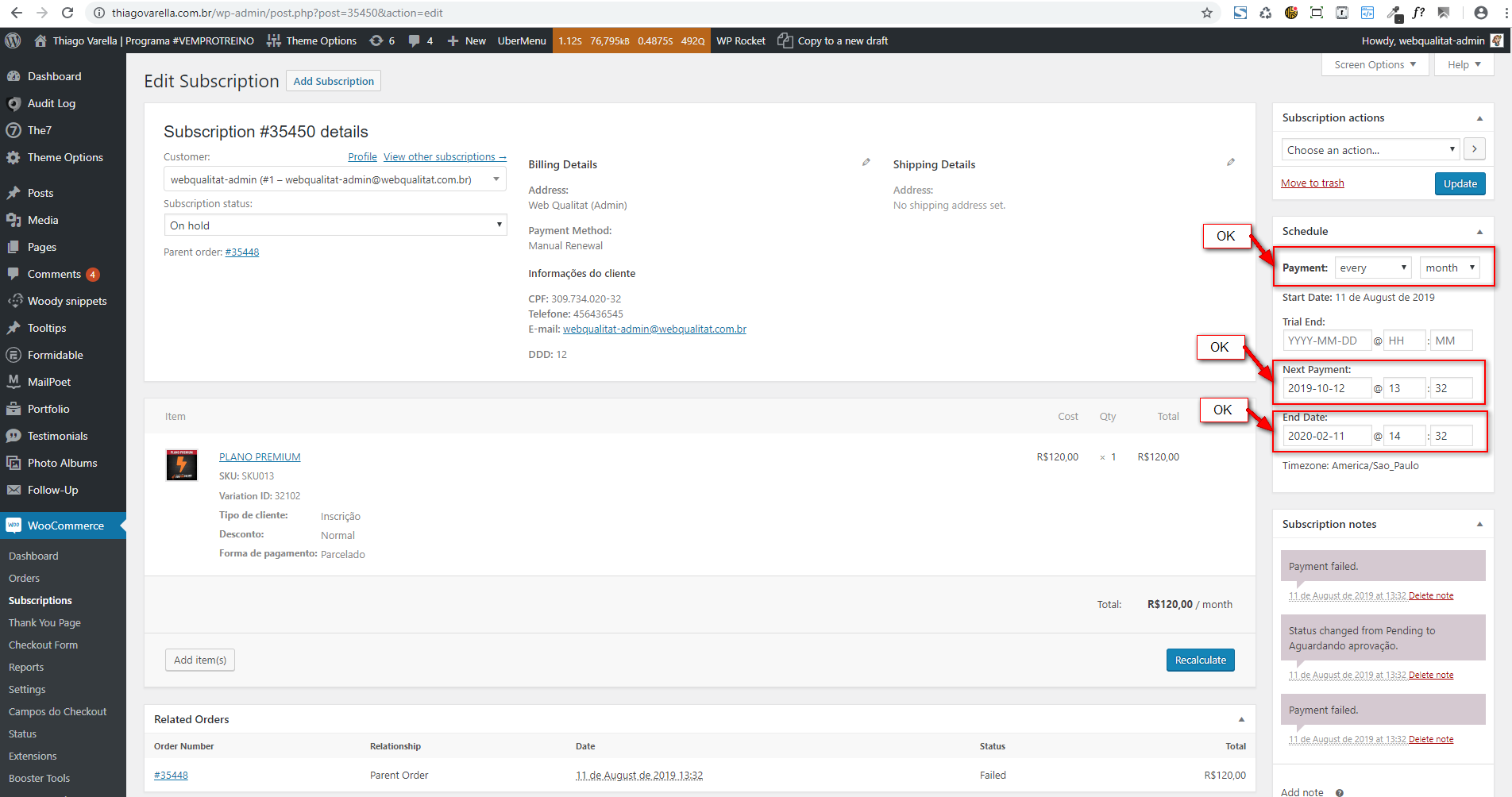Open the PLANO PREMIUM product link
1512x797 pixels.
pos(260,456)
